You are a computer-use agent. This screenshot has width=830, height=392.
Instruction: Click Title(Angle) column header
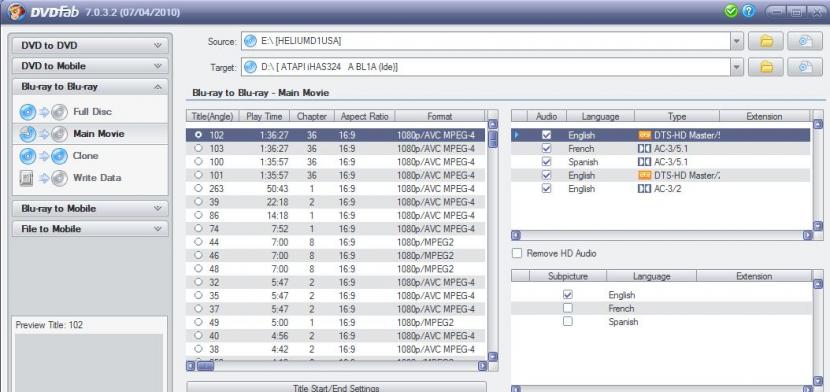coord(212,116)
